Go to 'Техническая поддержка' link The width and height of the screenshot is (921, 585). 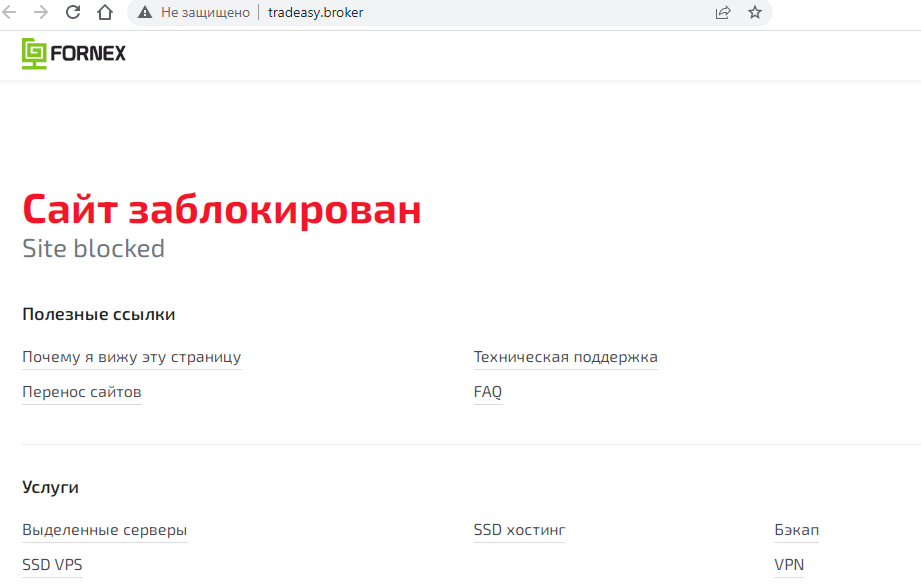(x=565, y=357)
